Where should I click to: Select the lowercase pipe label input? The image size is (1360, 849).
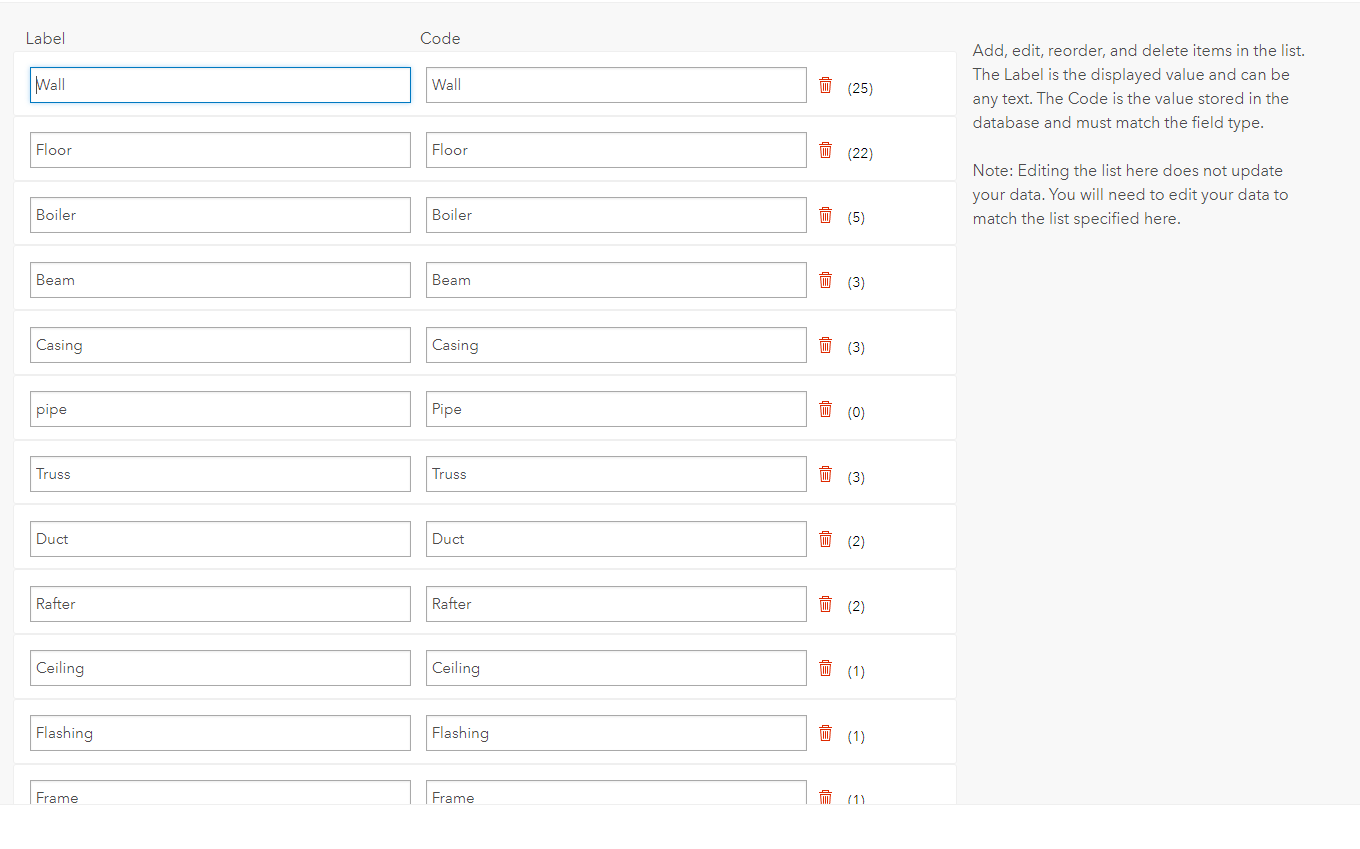[220, 409]
